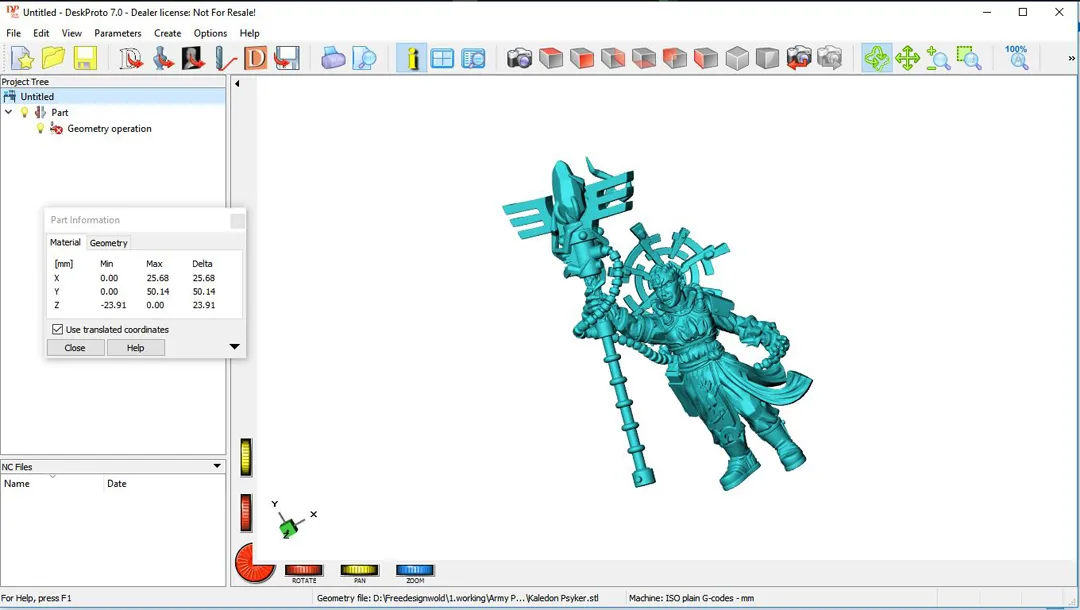Open the Edit menu

pos(41,33)
